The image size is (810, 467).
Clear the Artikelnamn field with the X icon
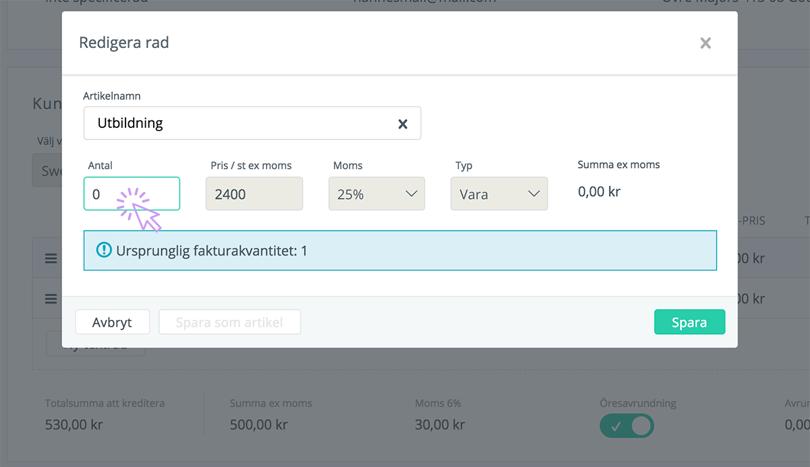[x=403, y=124]
